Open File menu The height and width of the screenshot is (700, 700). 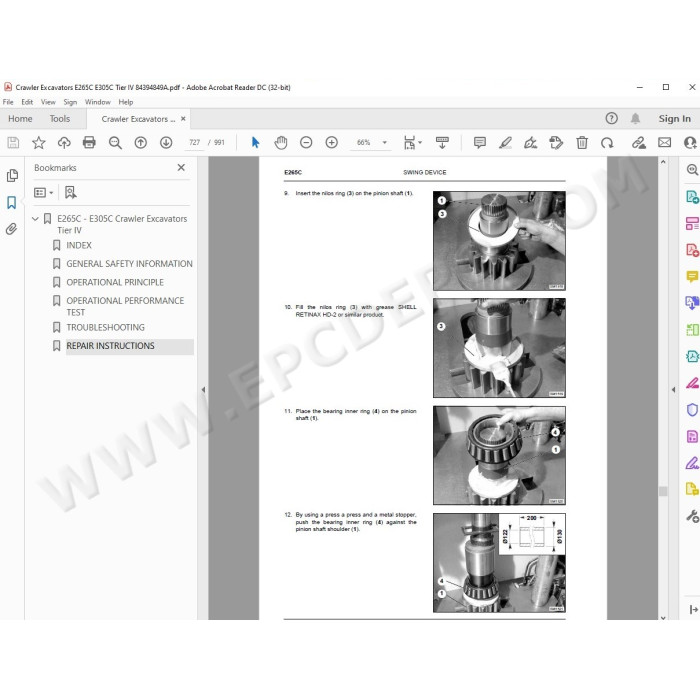tap(8, 102)
